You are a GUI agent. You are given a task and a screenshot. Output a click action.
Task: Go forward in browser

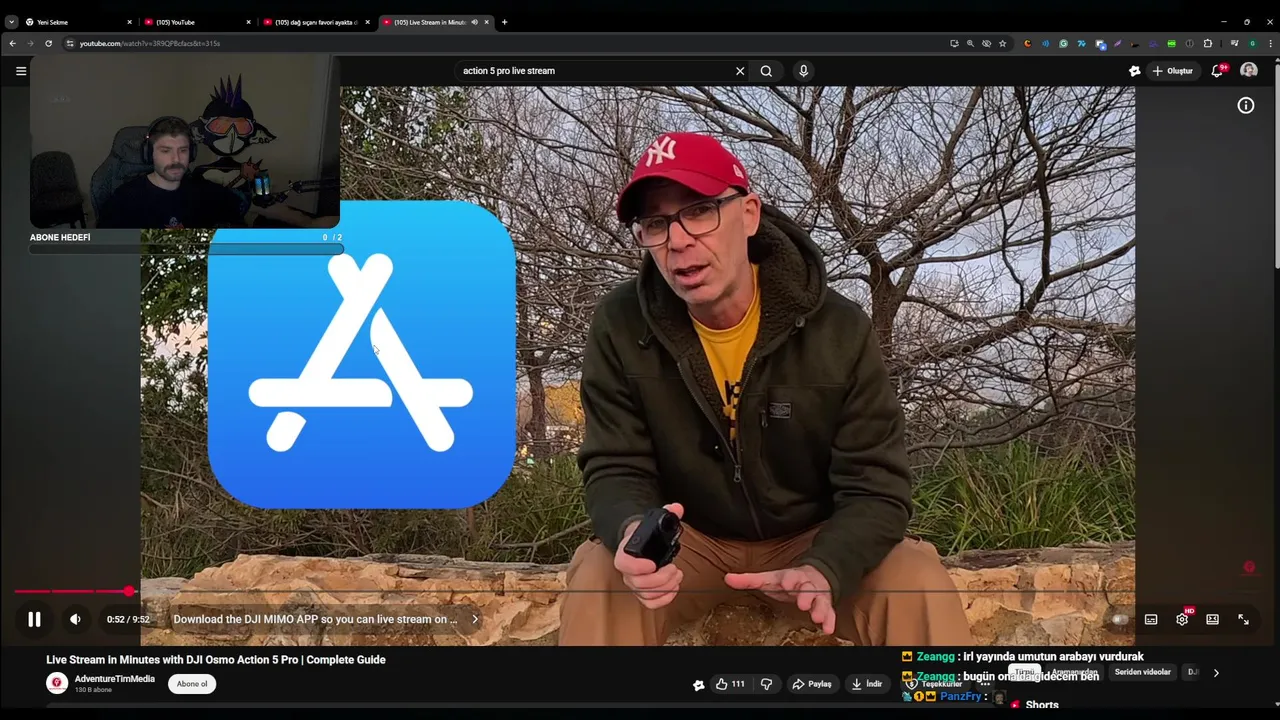coord(30,43)
